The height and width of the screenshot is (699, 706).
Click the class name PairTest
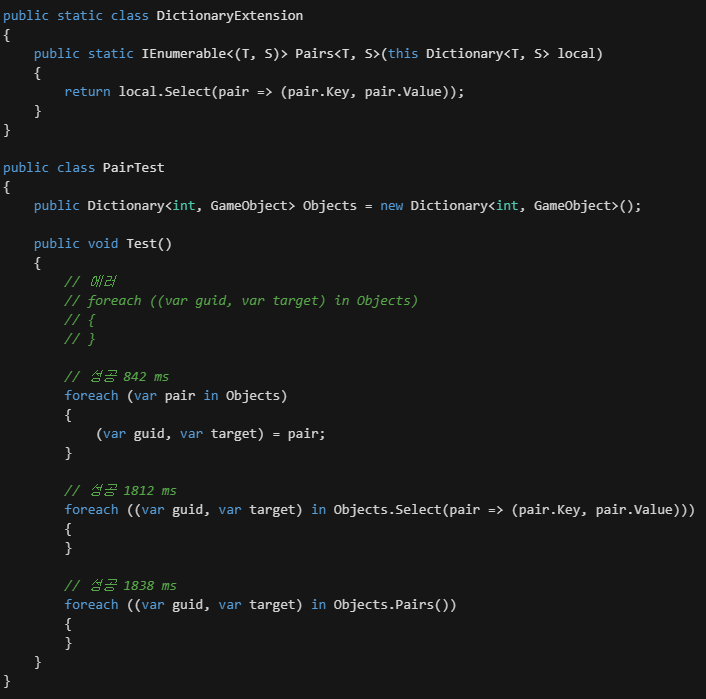[x=133, y=168]
